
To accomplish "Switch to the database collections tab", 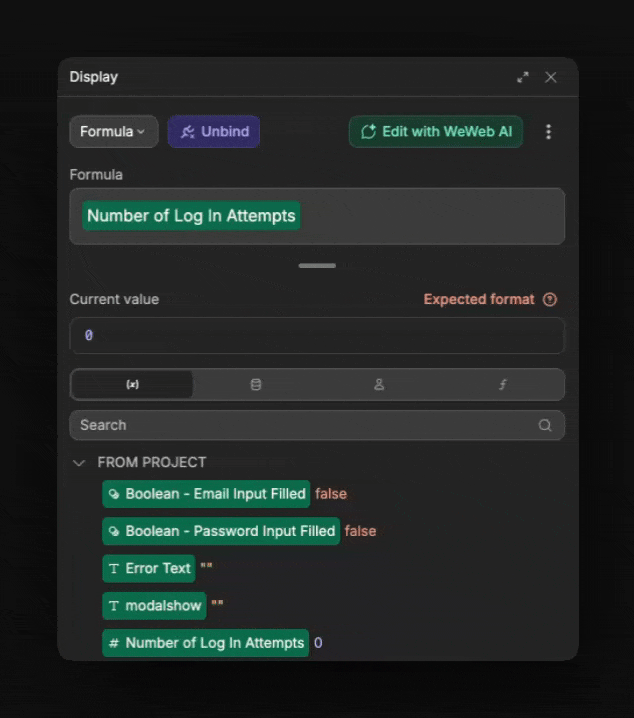I will point(256,385).
